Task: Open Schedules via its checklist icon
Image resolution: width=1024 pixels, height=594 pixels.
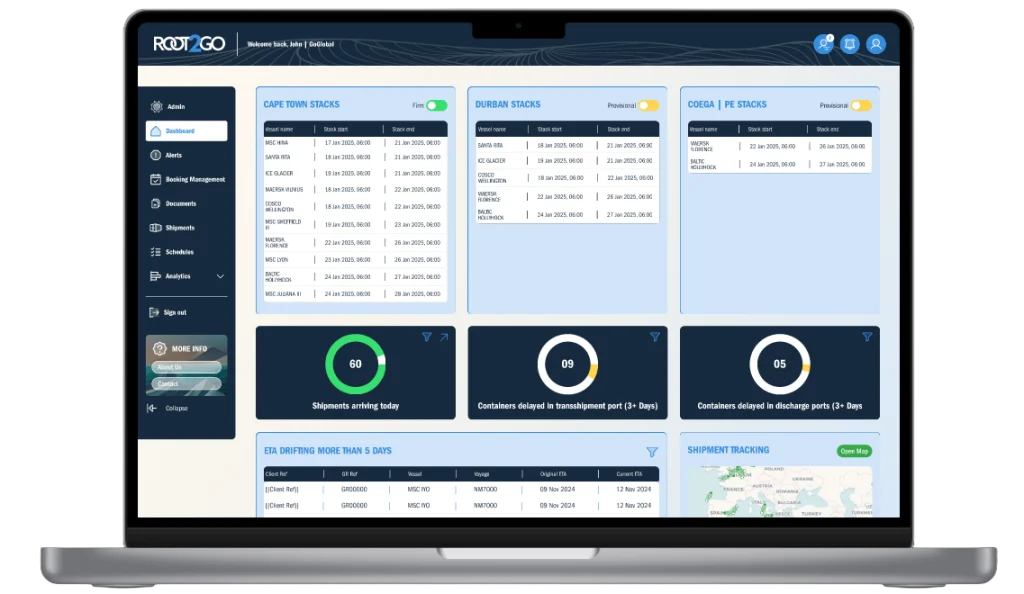Action: pyautogui.click(x=155, y=252)
